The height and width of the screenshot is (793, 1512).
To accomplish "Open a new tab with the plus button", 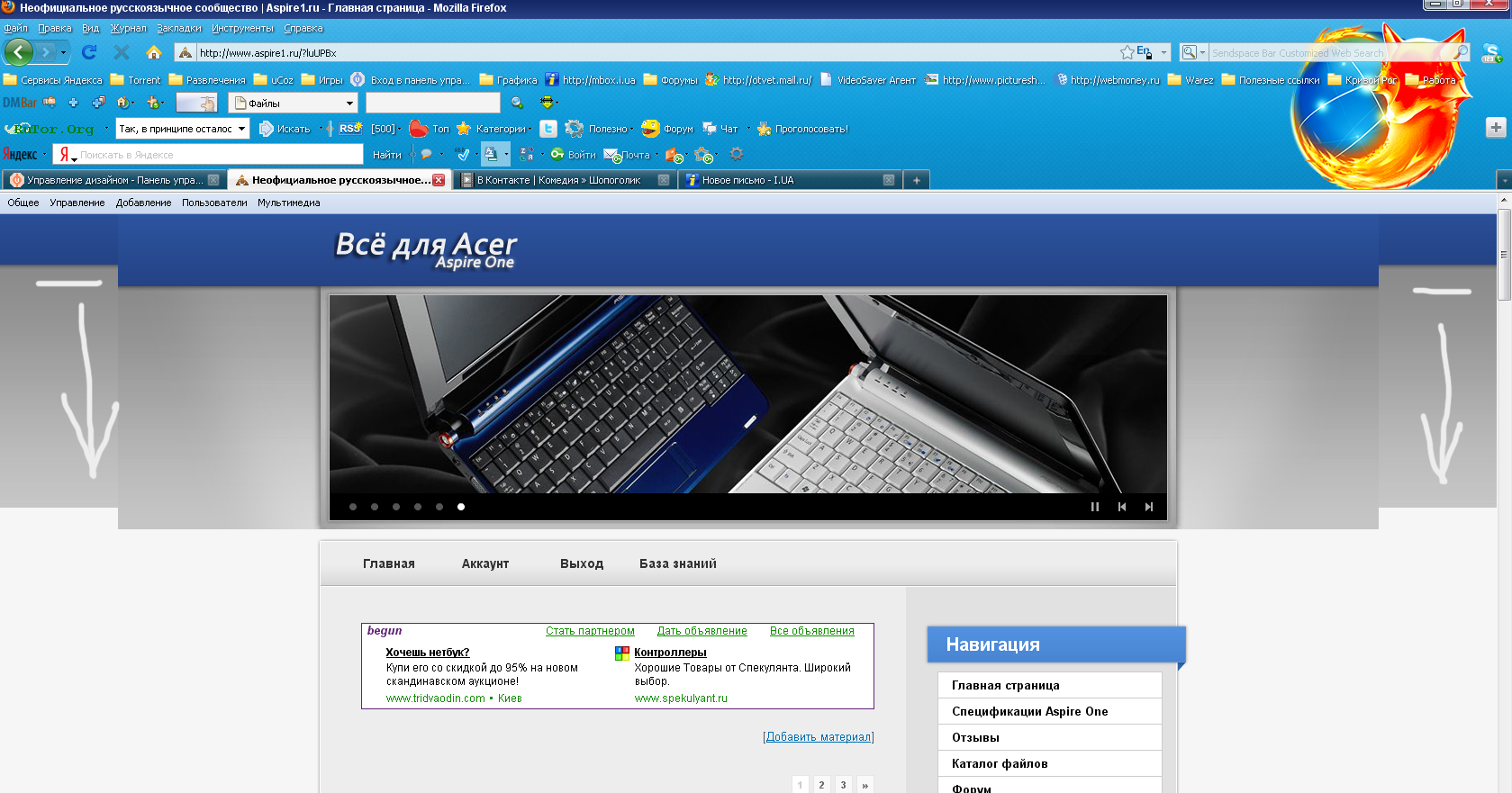I will [x=916, y=180].
